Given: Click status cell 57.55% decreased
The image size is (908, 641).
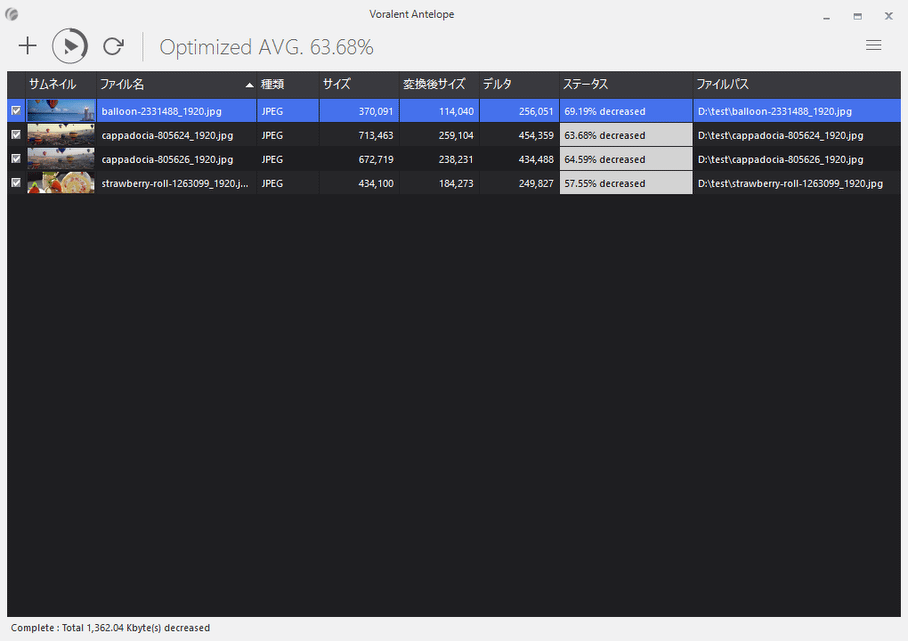Looking at the screenshot, I should (626, 183).
